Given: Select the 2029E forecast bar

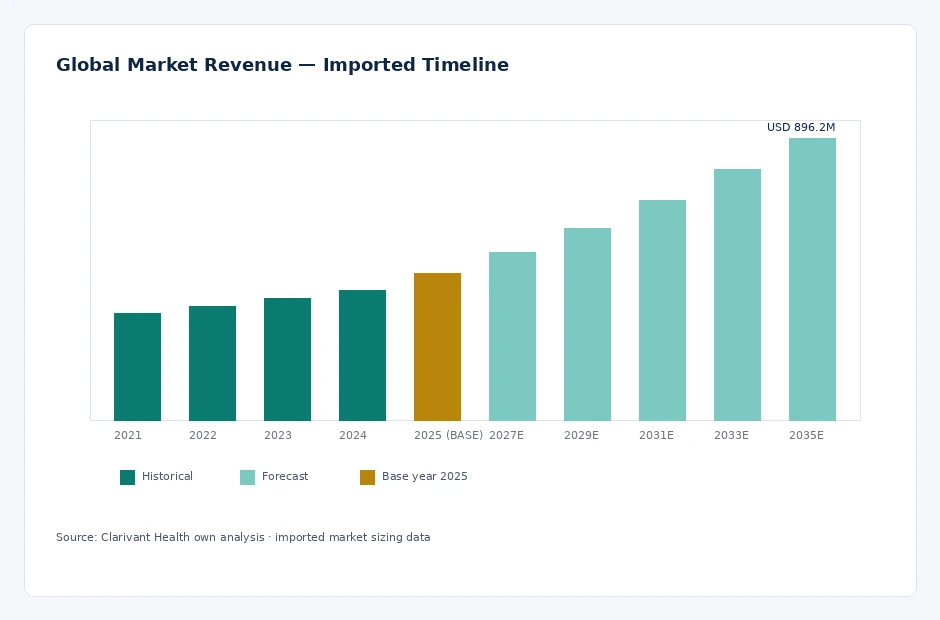Looking at the screenshot, I should coord(587,324).
